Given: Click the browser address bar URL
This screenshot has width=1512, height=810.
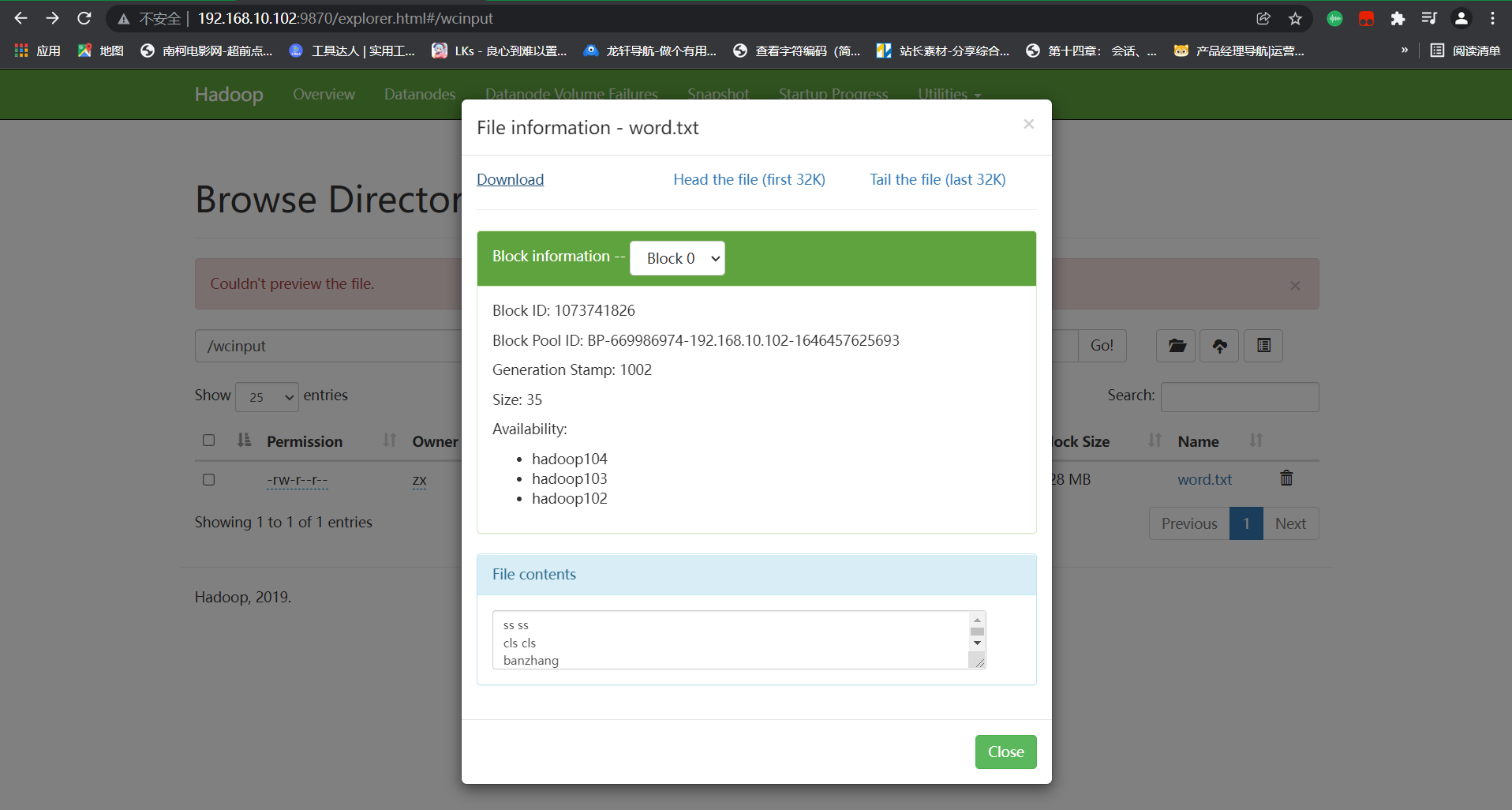Looking at the screenshot, I should 345,18.
